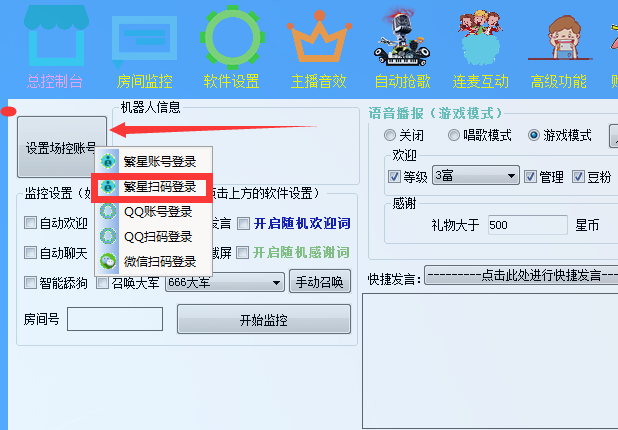Open the 软件设置 gear icon
The width and height of the screenshot is (618, 430).
[233, 36]
